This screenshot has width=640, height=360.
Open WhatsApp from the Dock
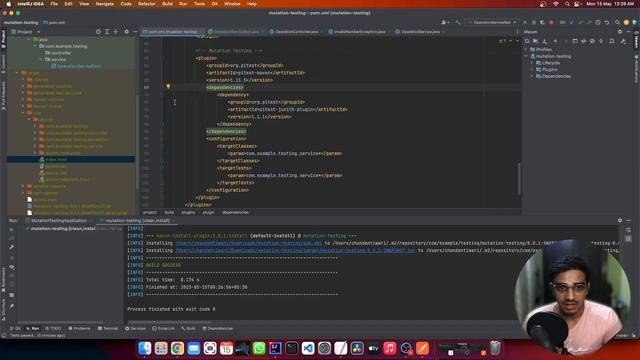(259, 348)
